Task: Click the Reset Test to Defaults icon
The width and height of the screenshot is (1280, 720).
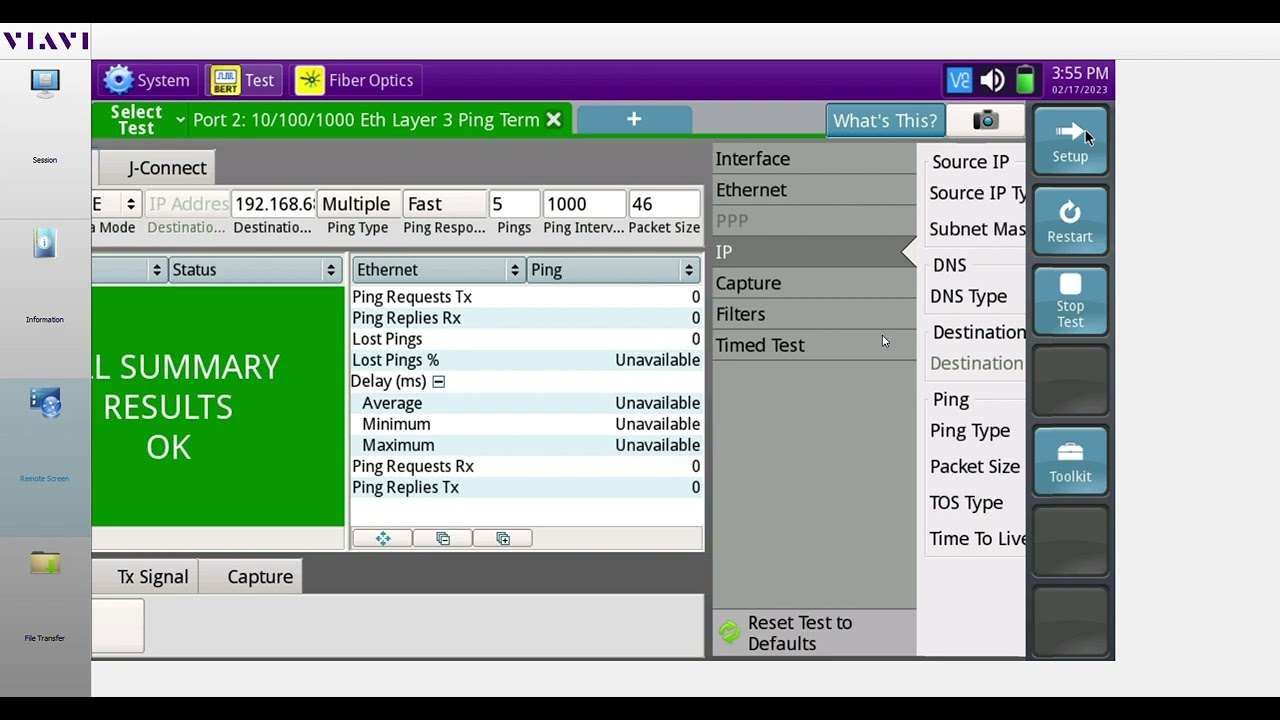Action: pyautogui.click(x=730, y=632)
